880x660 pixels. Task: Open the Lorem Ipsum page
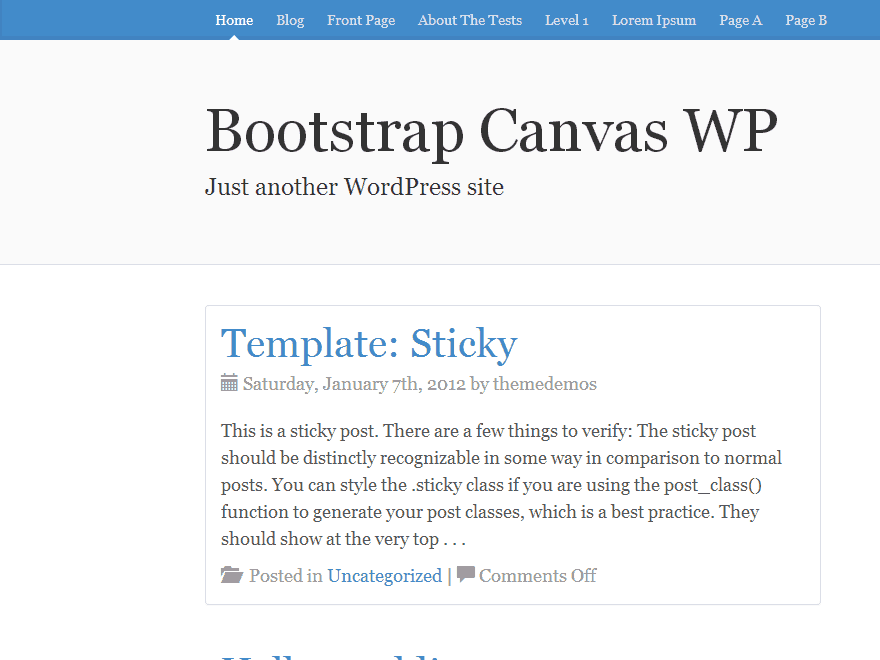653,19
